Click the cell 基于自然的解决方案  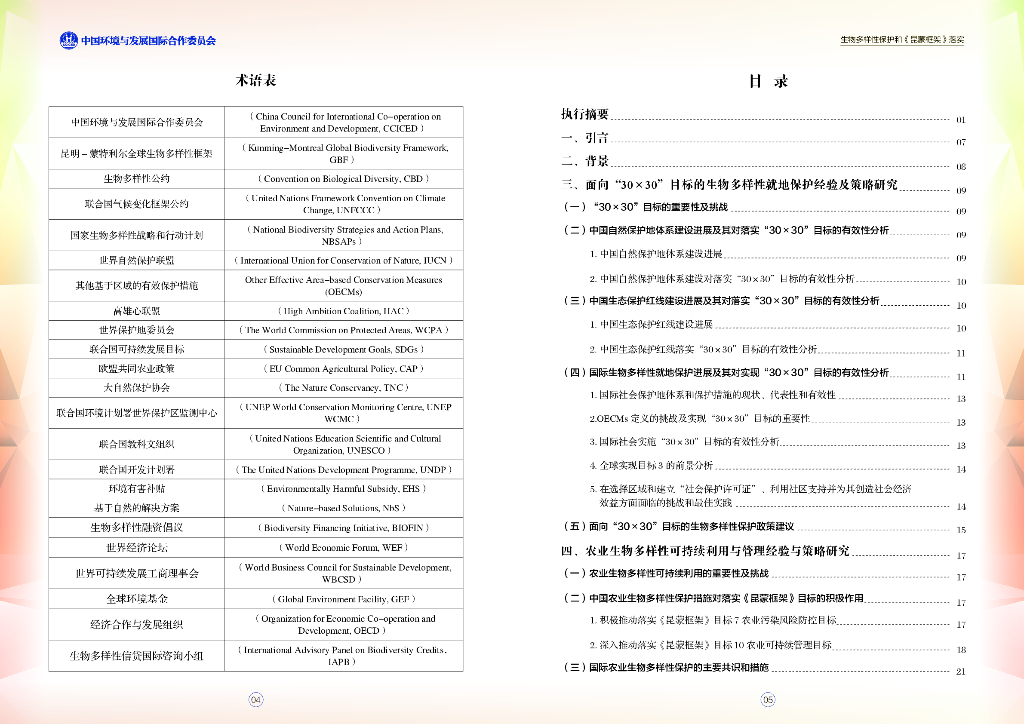pos(136,508)
